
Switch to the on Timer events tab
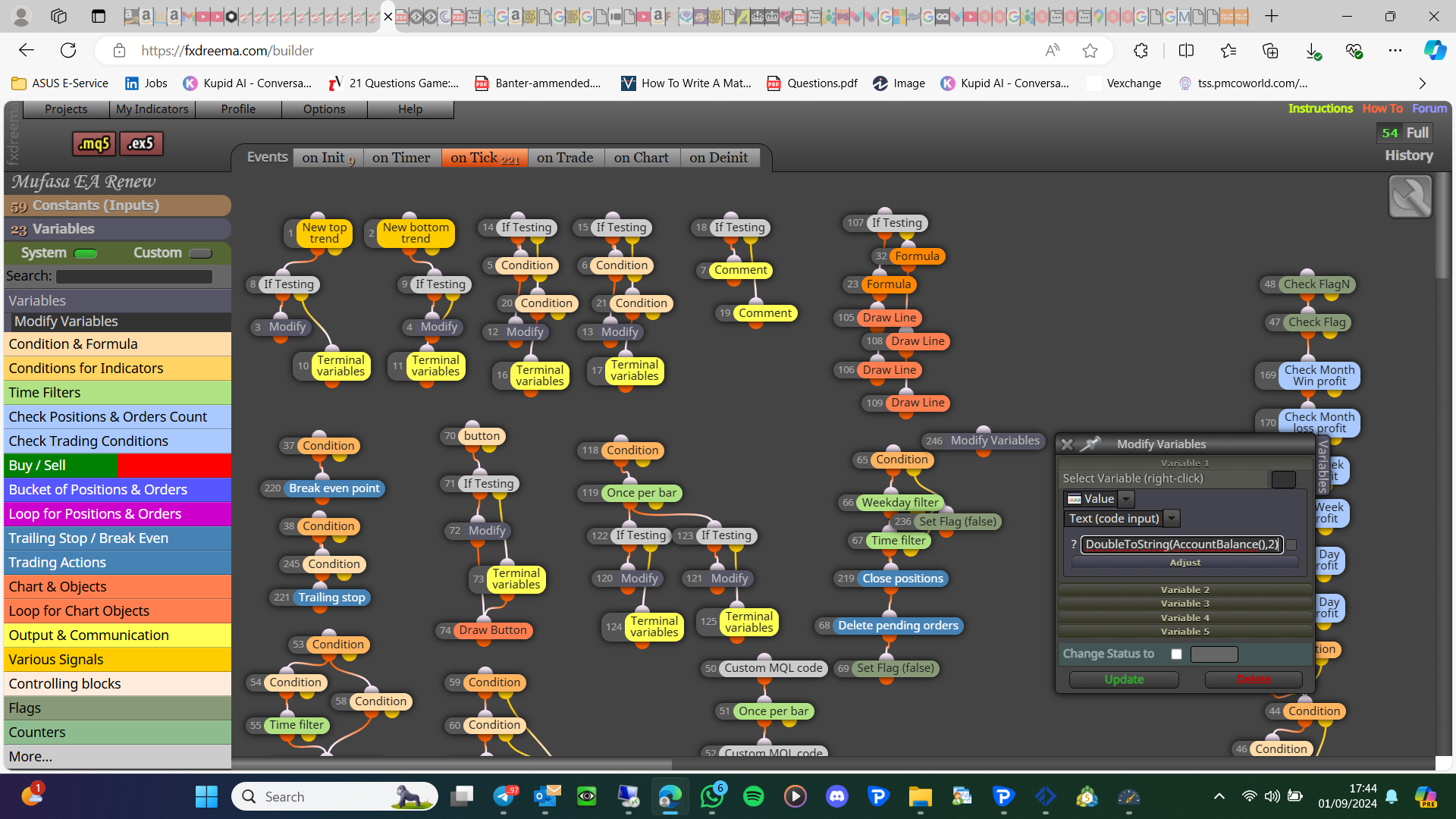pos(401,158)
